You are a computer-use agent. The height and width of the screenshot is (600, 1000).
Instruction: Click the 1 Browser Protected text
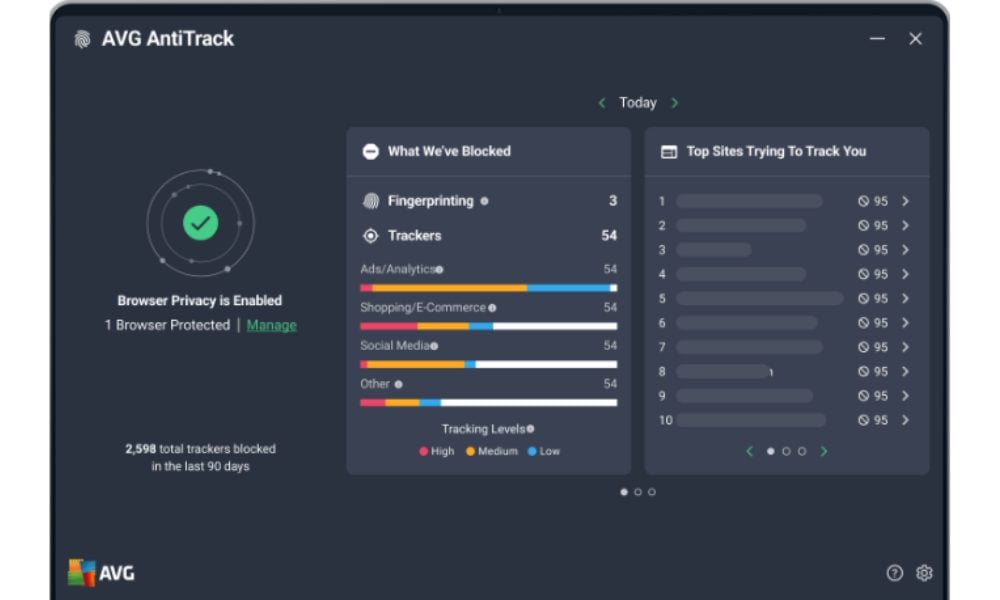point(167,325)
